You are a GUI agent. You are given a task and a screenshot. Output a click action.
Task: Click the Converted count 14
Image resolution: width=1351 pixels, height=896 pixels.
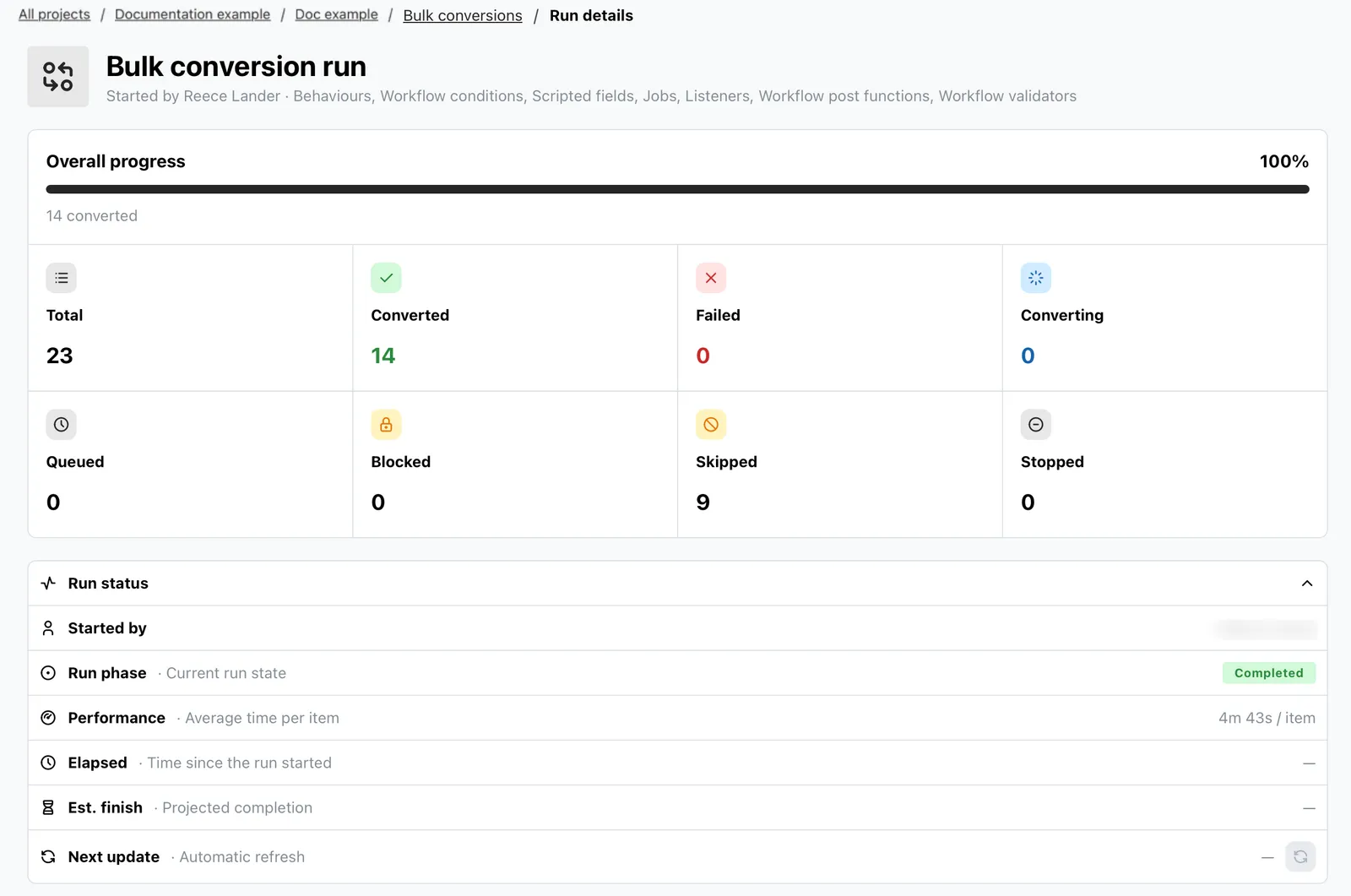pyautogui.click(x=383, y=356)
